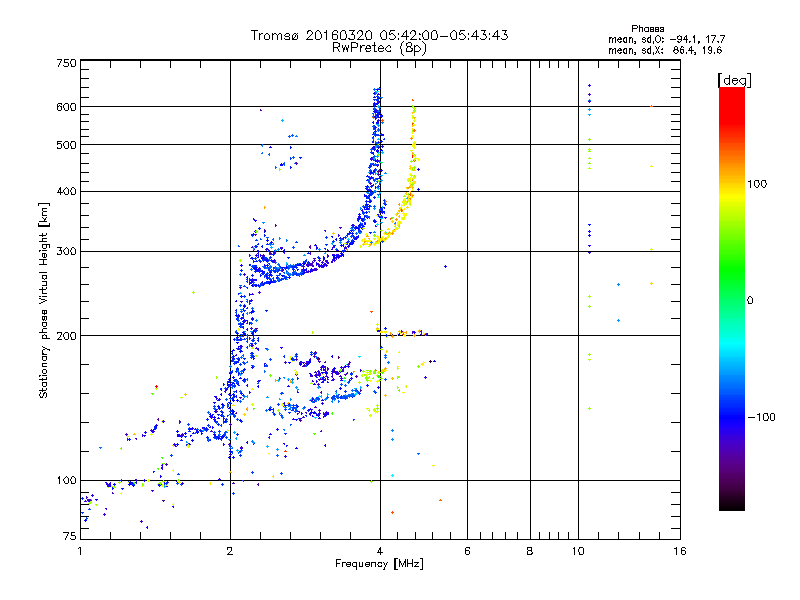Viewport: 800px width, 600px height.
Task: Click the x-axis tick label "16"
Action: (680, 551)
